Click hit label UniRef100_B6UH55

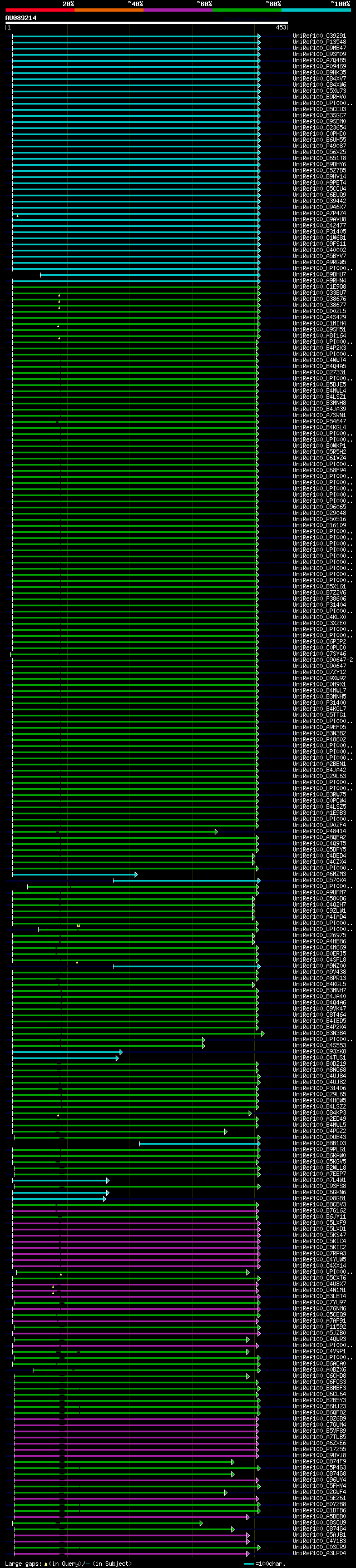tap(319, 140)
